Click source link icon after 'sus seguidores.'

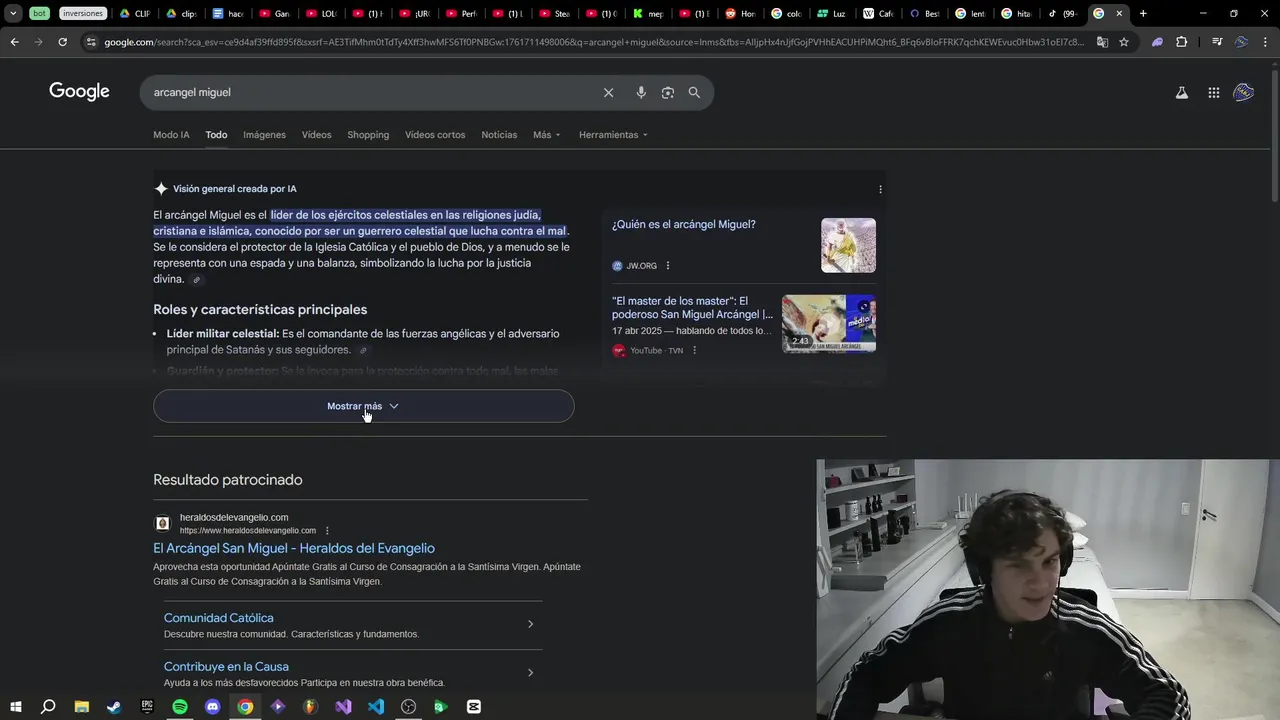coord(363,350)
